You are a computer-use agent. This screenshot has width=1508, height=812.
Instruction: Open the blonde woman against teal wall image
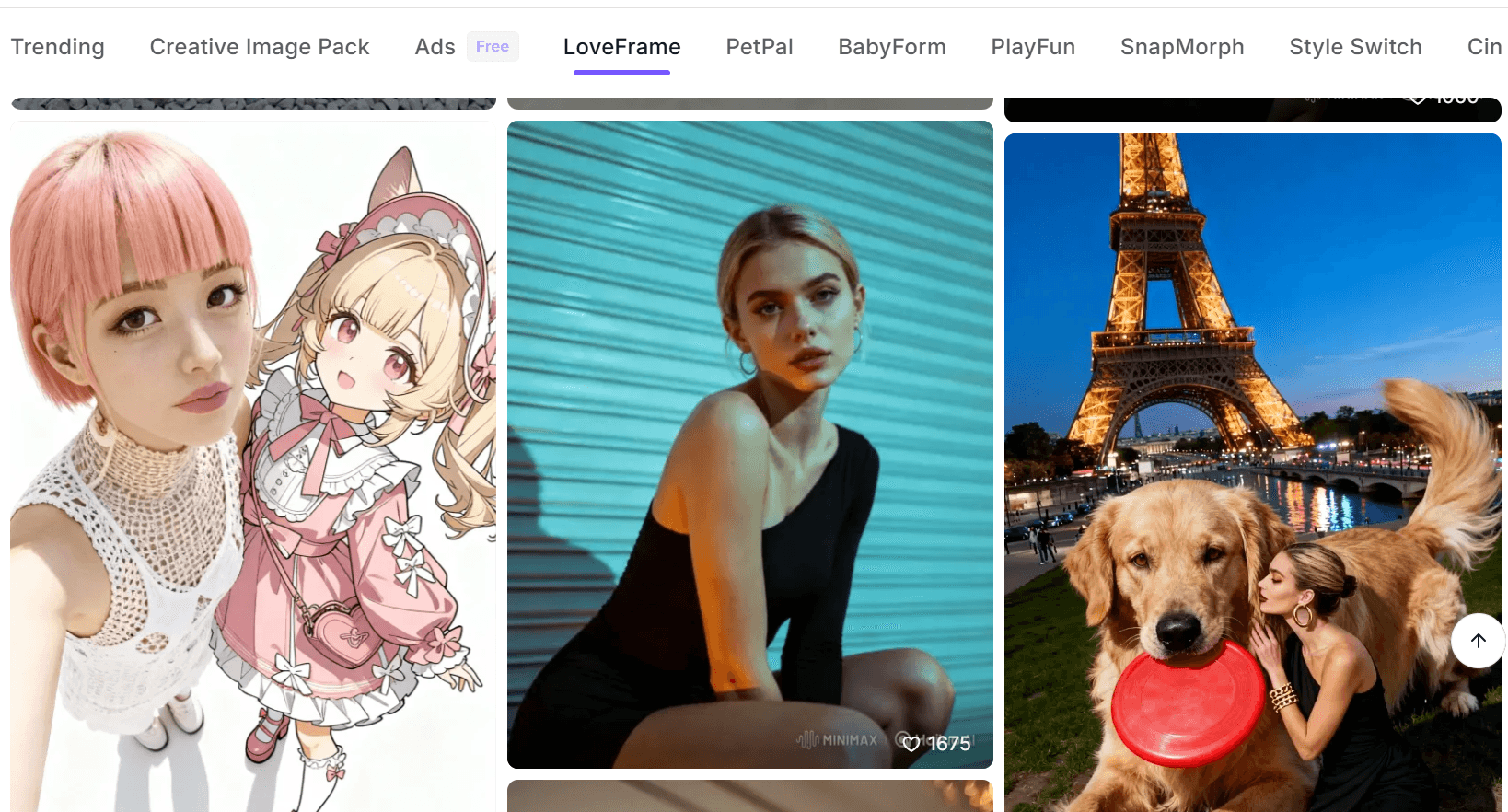(x=749, y=444)
